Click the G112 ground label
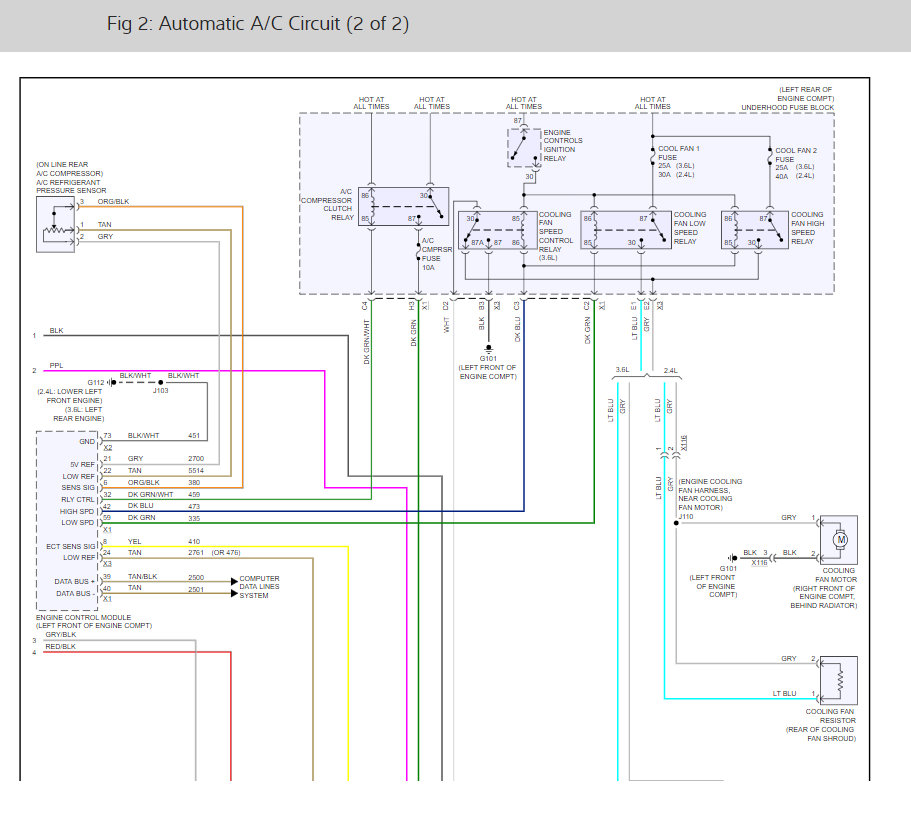This screenshot has height=819, width=911. (94, 383)
